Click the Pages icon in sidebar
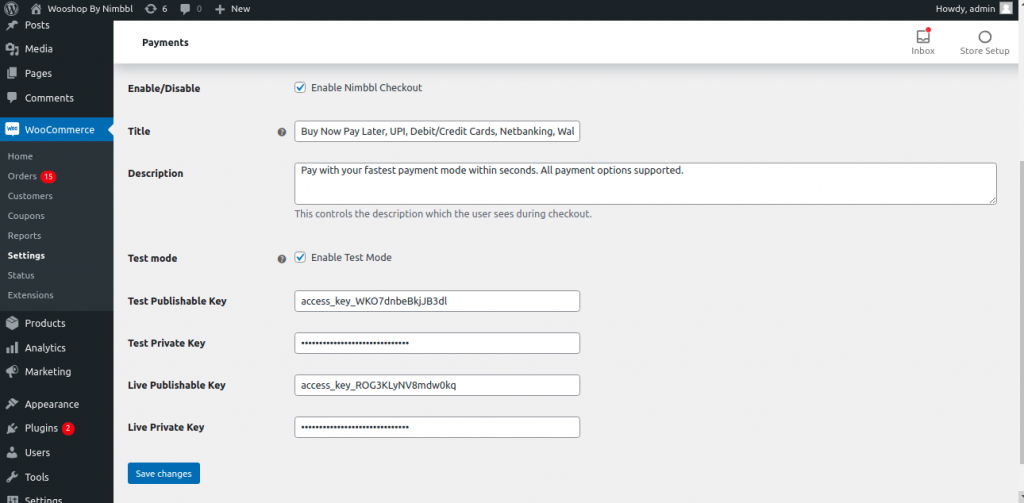This screenshot has width=1024, height=503. click(x=12, y=73)
